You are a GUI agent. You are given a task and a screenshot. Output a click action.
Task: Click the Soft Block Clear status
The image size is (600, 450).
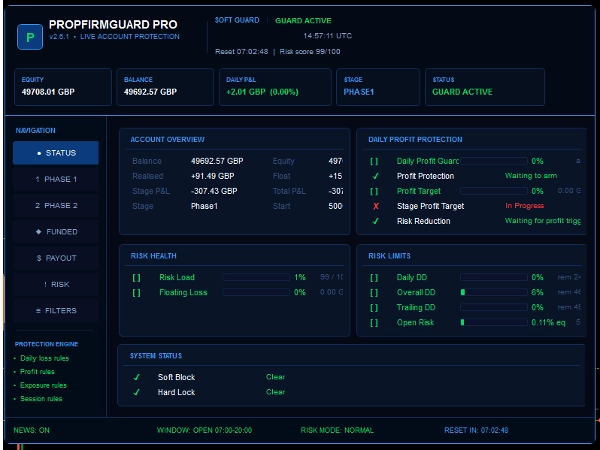point(276,377)
